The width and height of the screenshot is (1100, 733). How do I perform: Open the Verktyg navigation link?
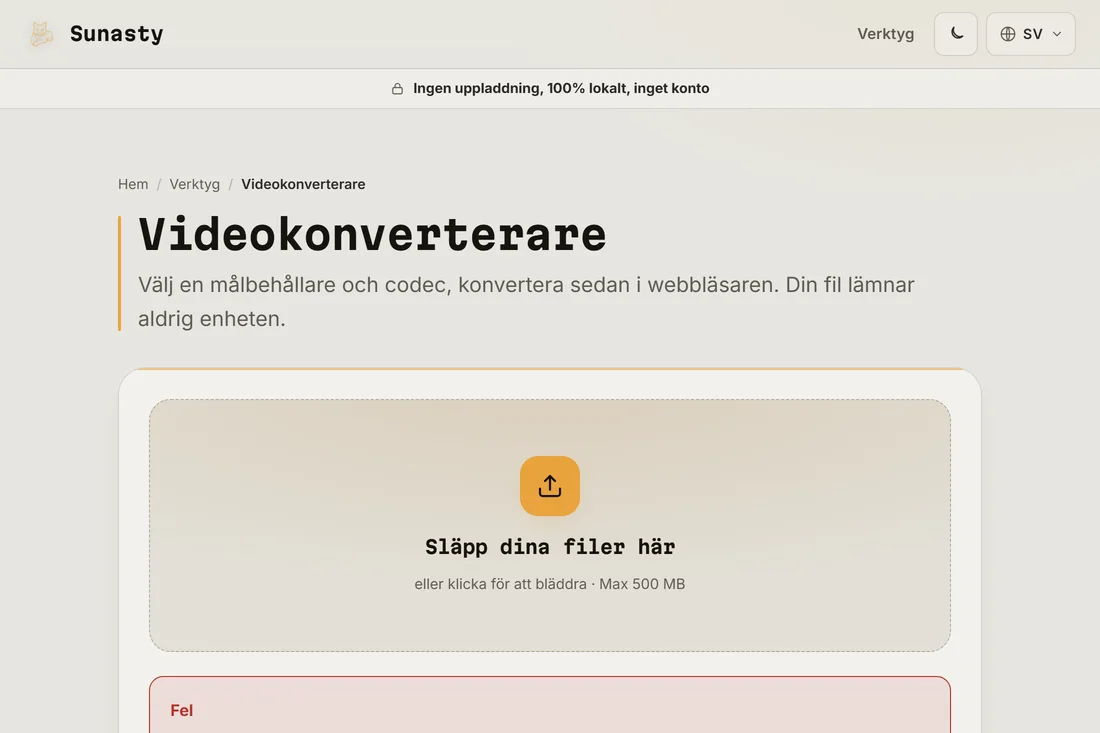885,34
